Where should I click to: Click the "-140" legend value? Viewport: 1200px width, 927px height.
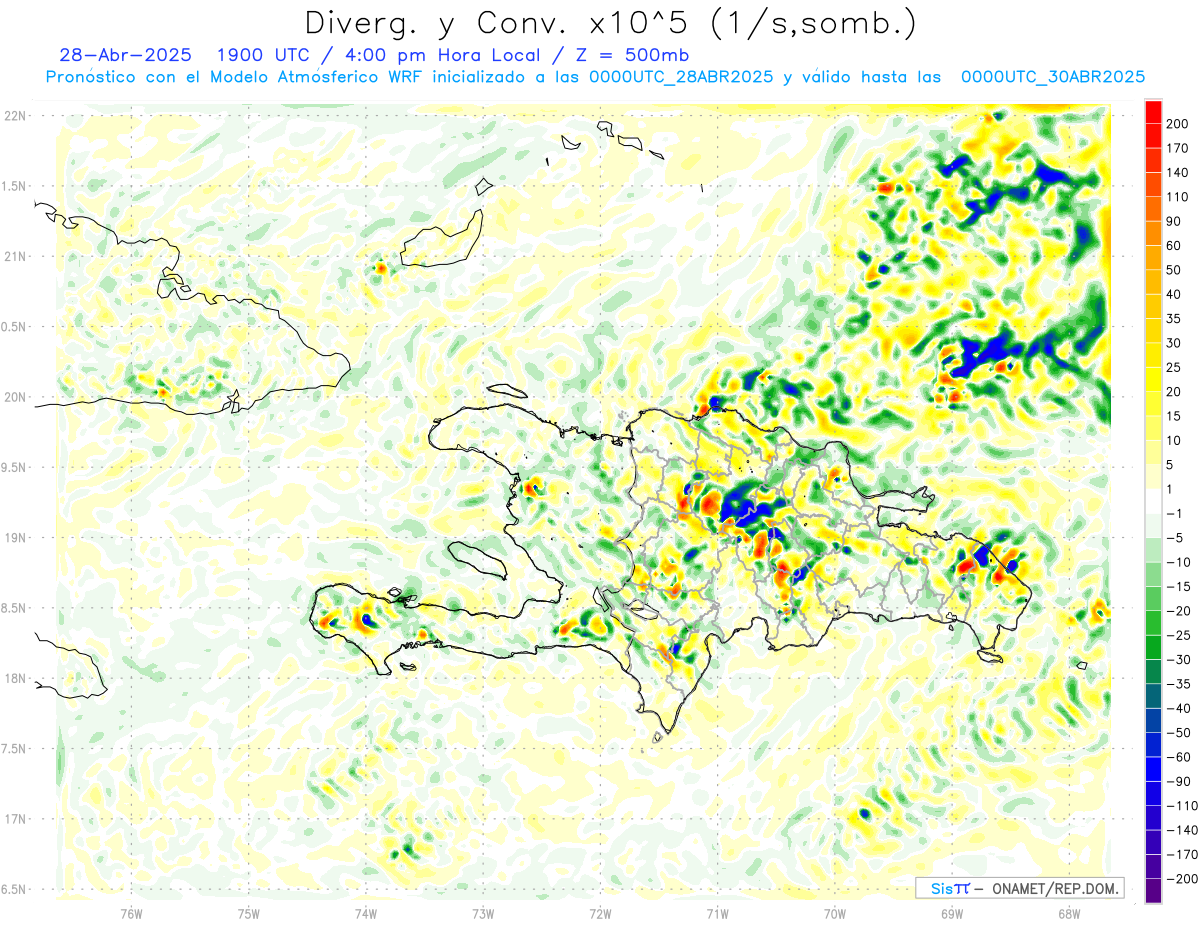pos(1181,830)
